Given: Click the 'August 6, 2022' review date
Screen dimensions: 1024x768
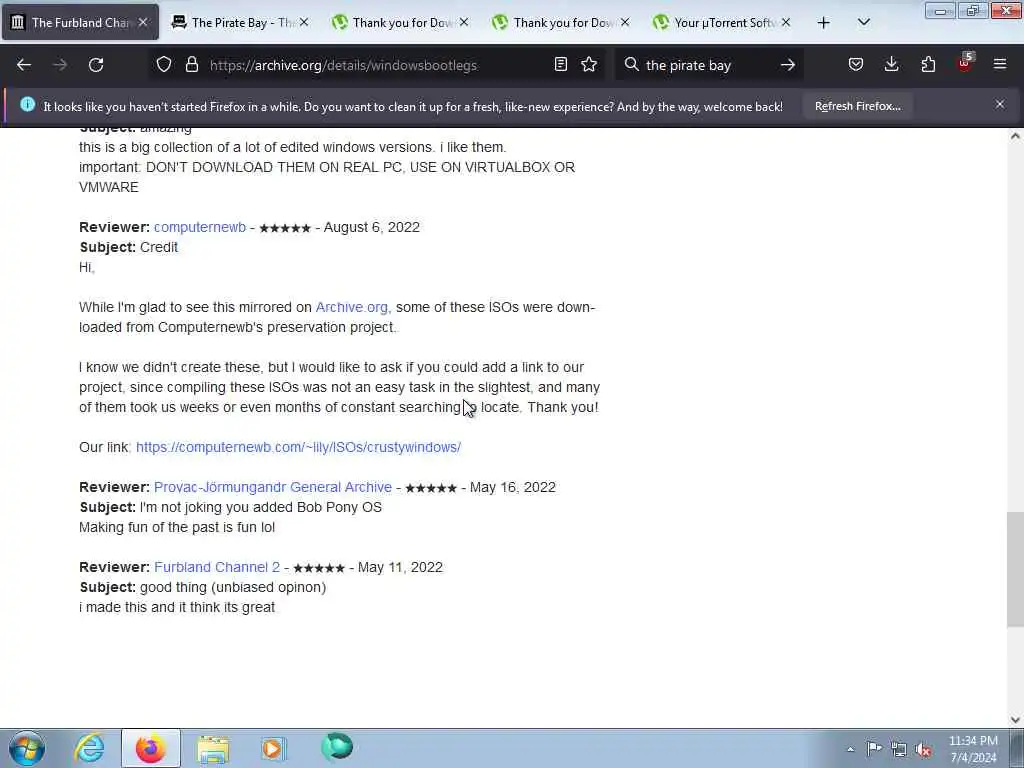Looking at the screenshot, I should tap(372, 227).
